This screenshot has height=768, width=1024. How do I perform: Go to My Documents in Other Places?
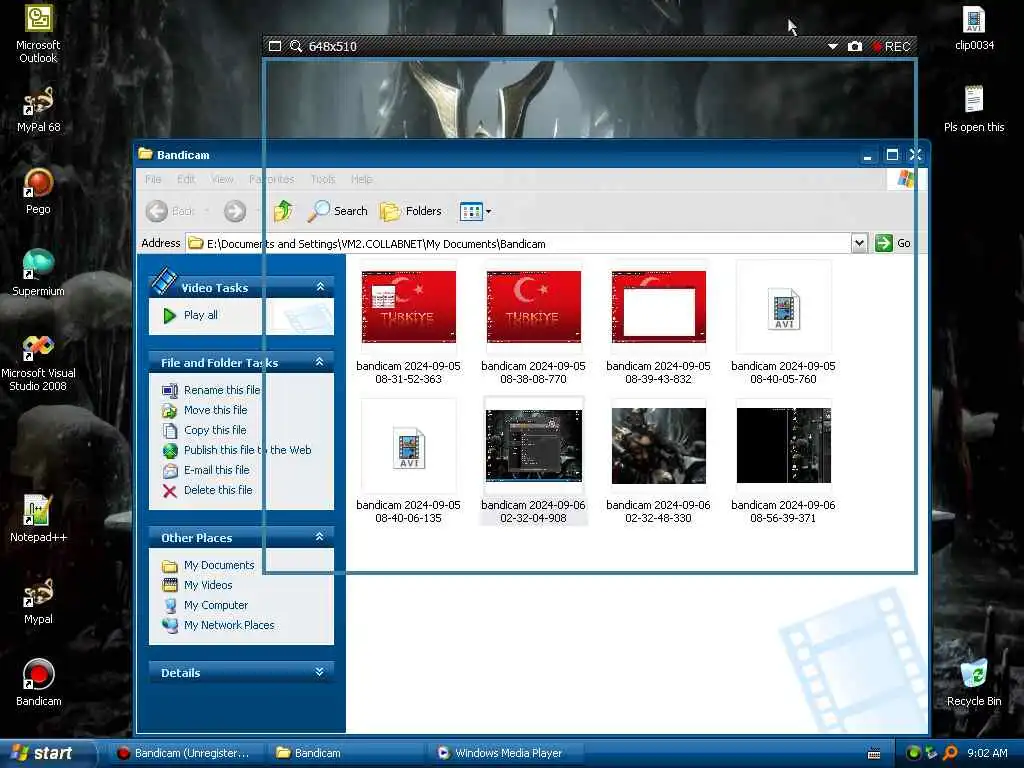point(219,565)
